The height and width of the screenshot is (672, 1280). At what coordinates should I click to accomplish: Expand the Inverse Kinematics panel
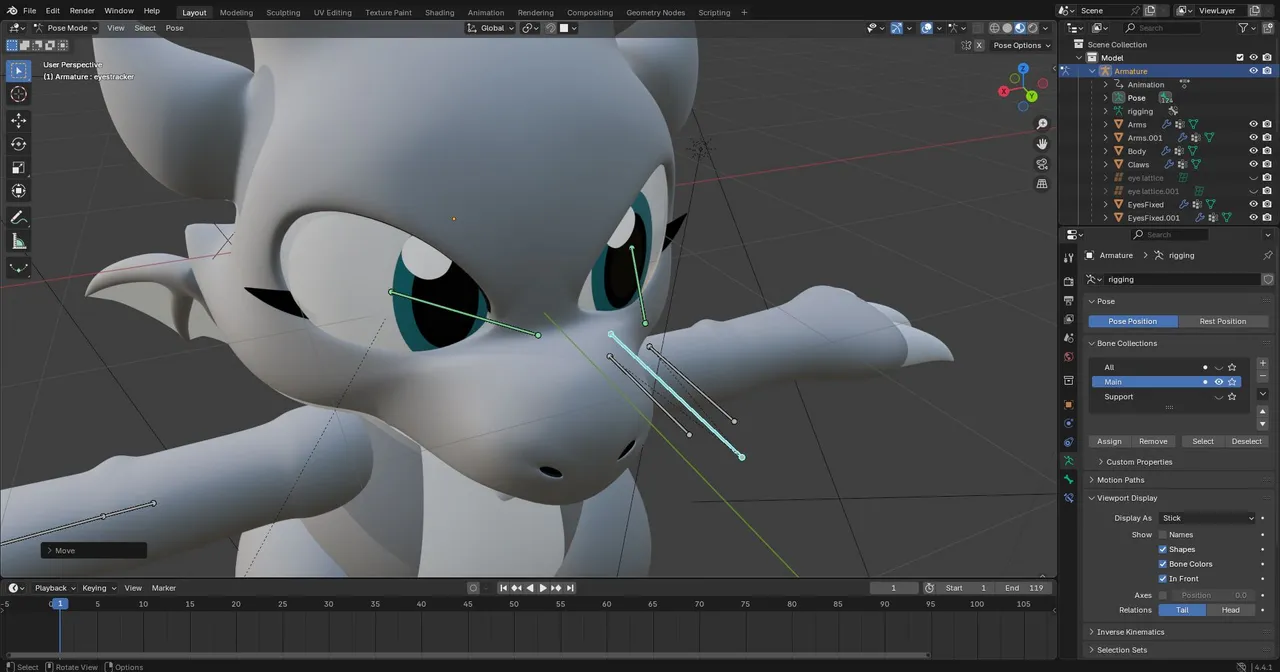click(x=1130, y=632)
